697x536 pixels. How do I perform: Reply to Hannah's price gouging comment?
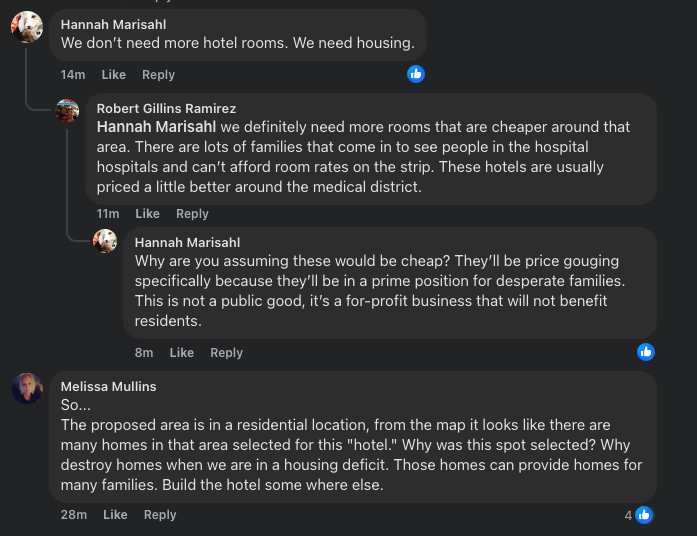[x=226, y=352]
